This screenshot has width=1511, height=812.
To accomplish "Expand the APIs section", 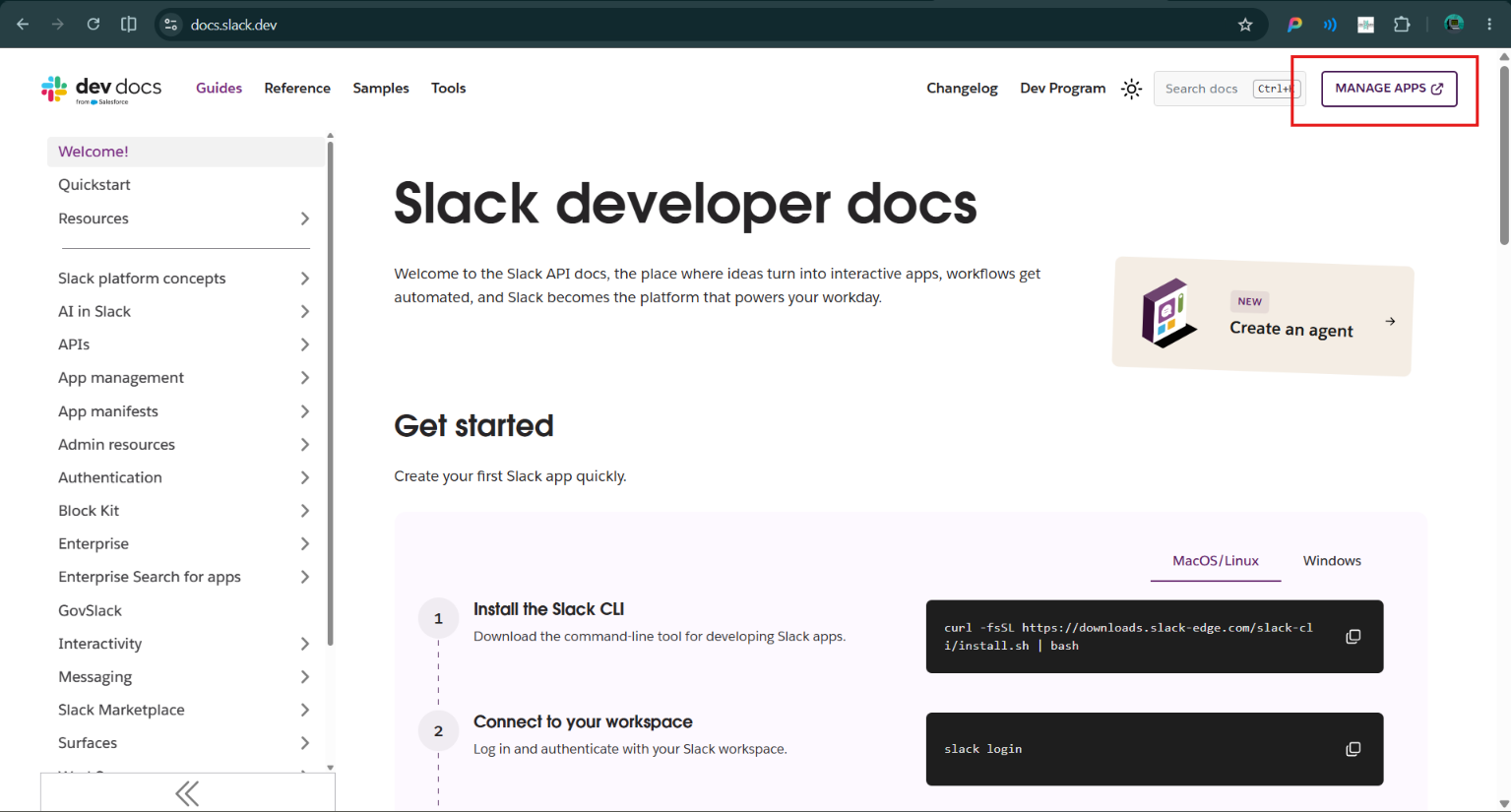I will click(305, 344).
